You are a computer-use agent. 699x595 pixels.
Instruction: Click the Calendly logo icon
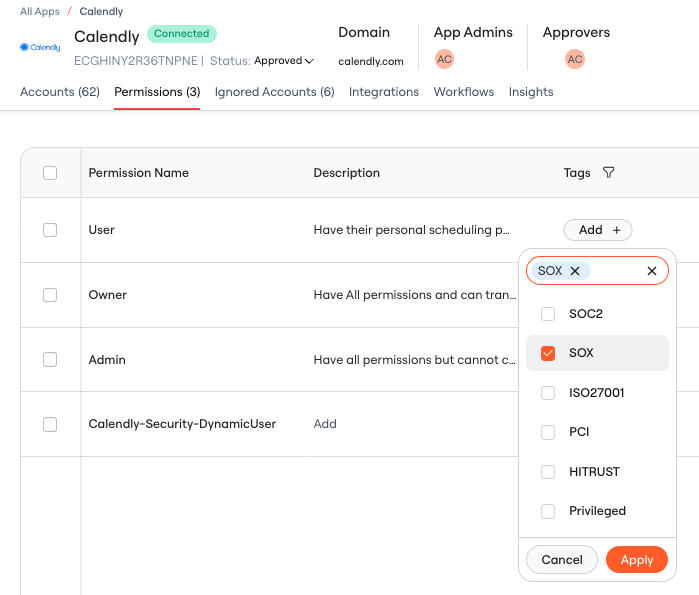point(40,47)
